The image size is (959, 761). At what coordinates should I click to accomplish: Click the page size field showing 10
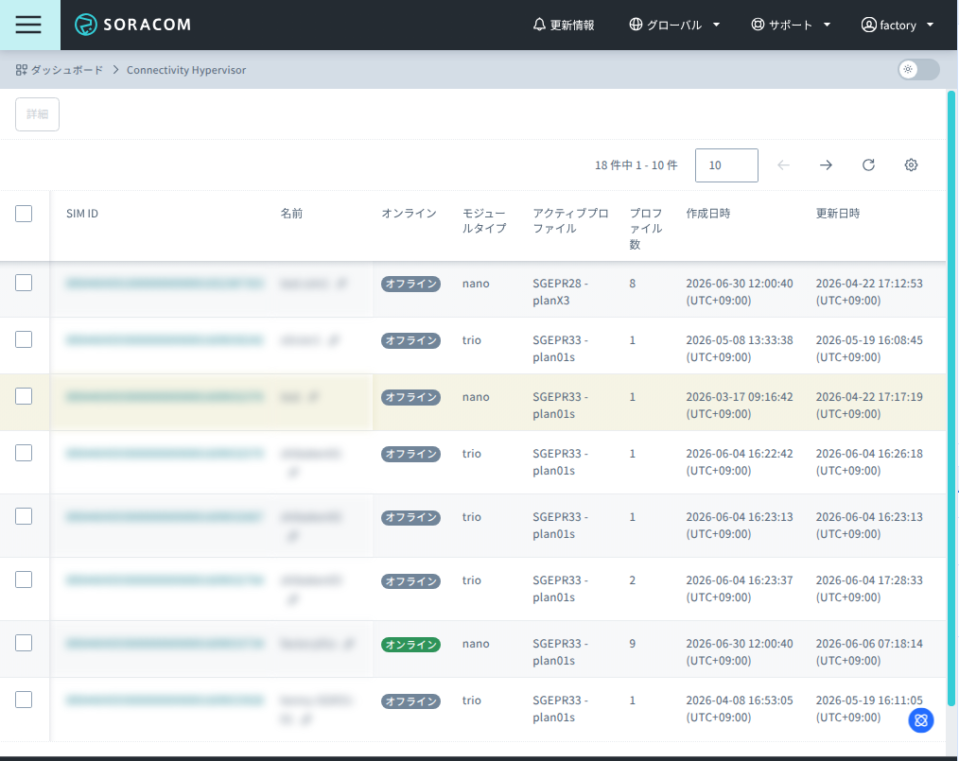(x=726, y=165)
